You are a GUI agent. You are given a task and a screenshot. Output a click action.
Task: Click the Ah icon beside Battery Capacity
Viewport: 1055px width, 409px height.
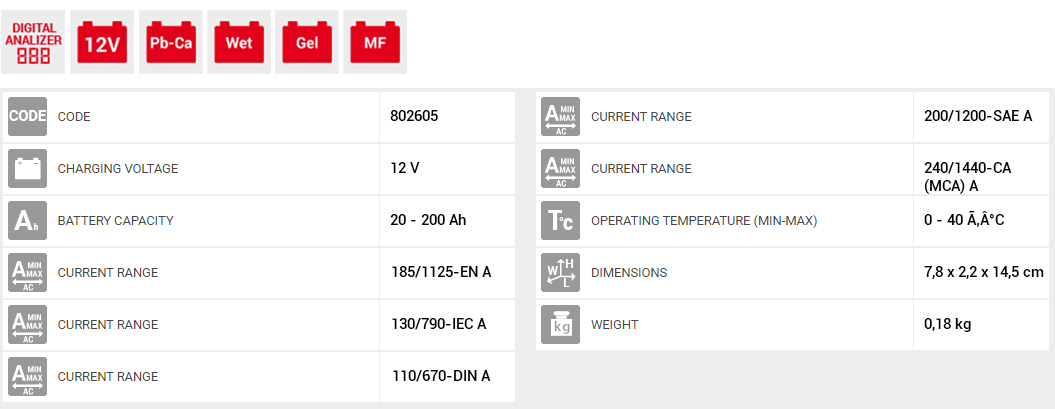click(x=28, y=220)
